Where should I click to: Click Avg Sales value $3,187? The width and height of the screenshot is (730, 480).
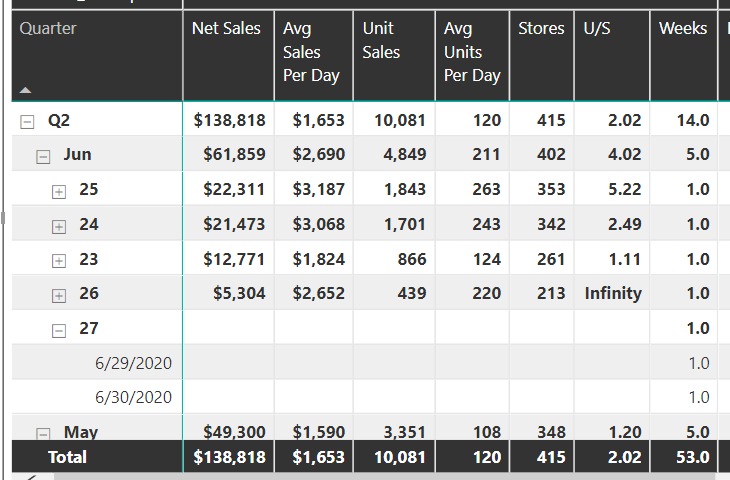coord(319,189)
